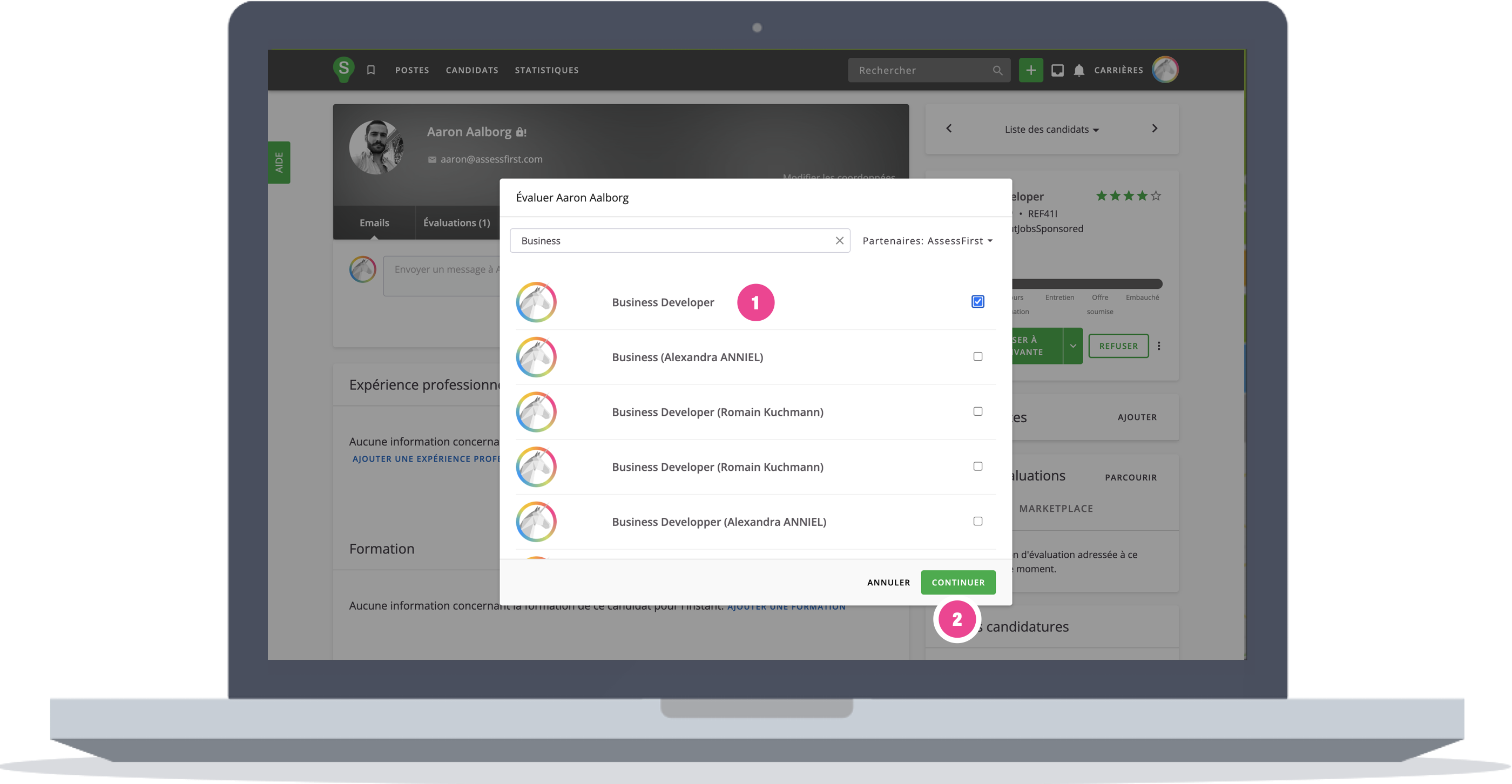This screenshot has width=1512, height=784.
Task: Open the inbox icon in header
Action: [x=1057, y=70]
